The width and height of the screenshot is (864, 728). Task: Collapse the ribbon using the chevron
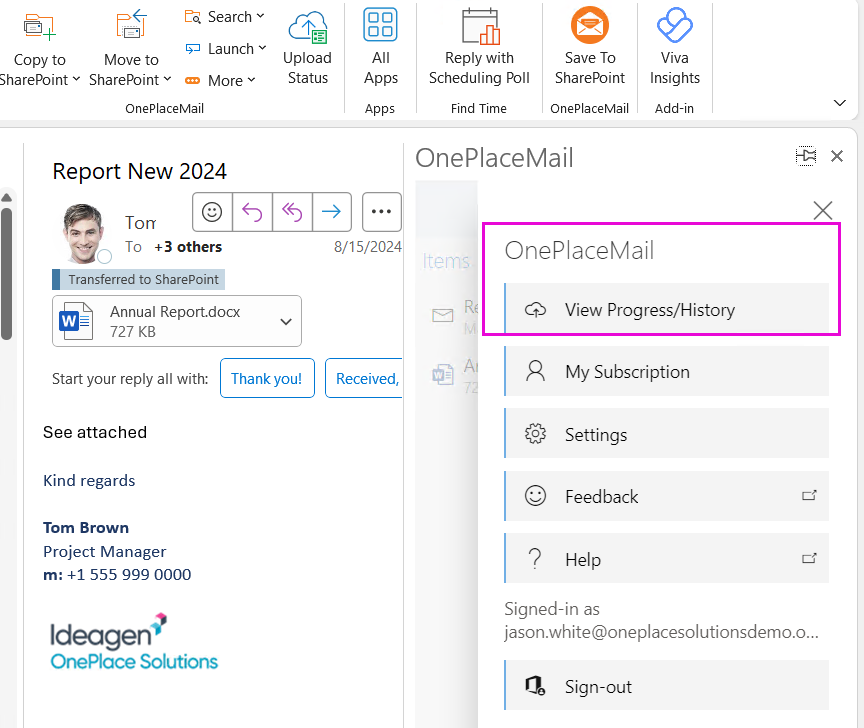pos(840,103)
